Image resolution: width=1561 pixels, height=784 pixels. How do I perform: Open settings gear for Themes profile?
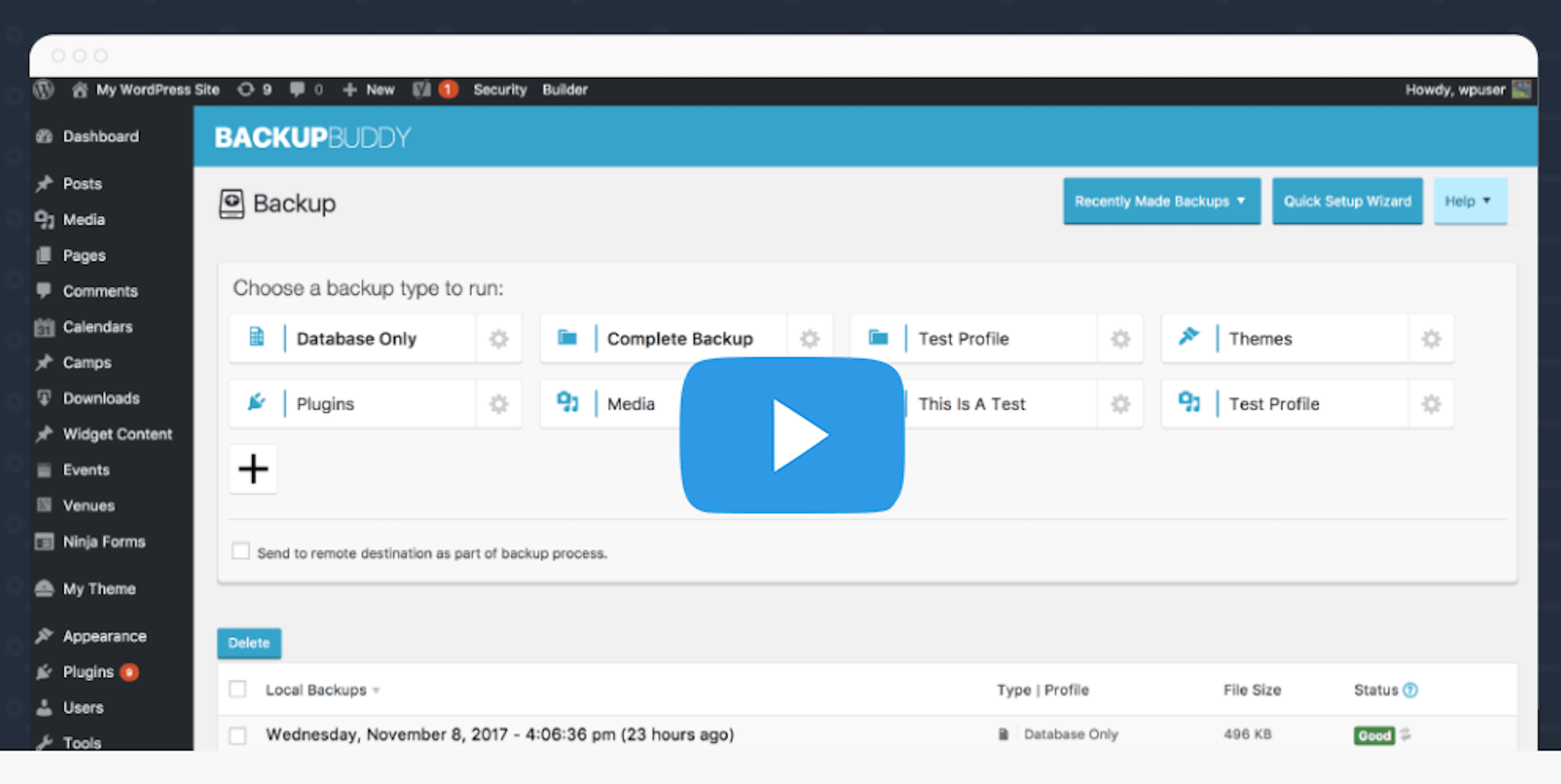[1431, 339]
